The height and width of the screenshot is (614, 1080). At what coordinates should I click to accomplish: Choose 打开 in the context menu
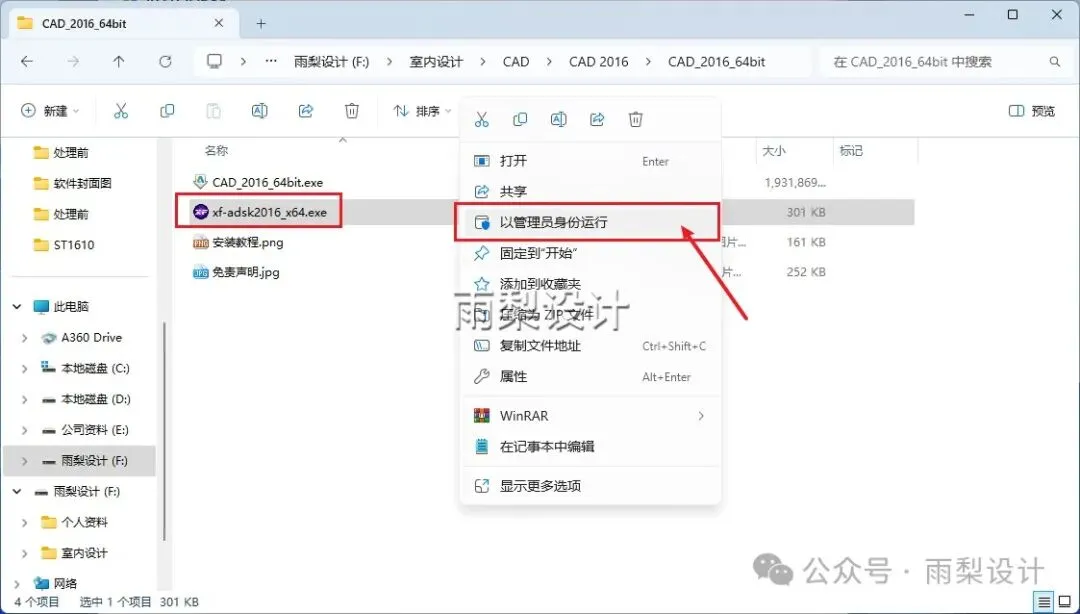(591, 161)
